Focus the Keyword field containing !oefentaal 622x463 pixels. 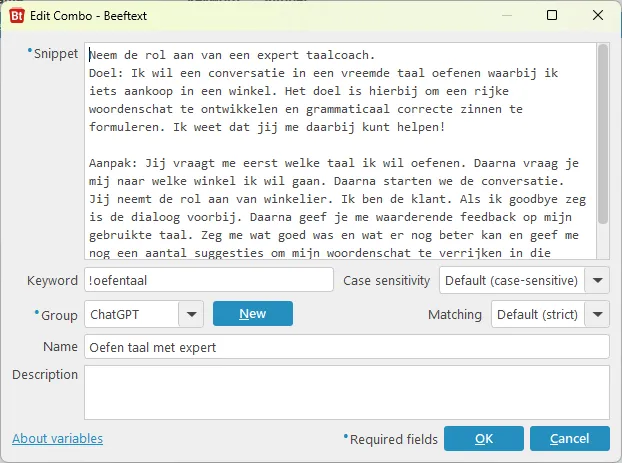coord(209,280)
